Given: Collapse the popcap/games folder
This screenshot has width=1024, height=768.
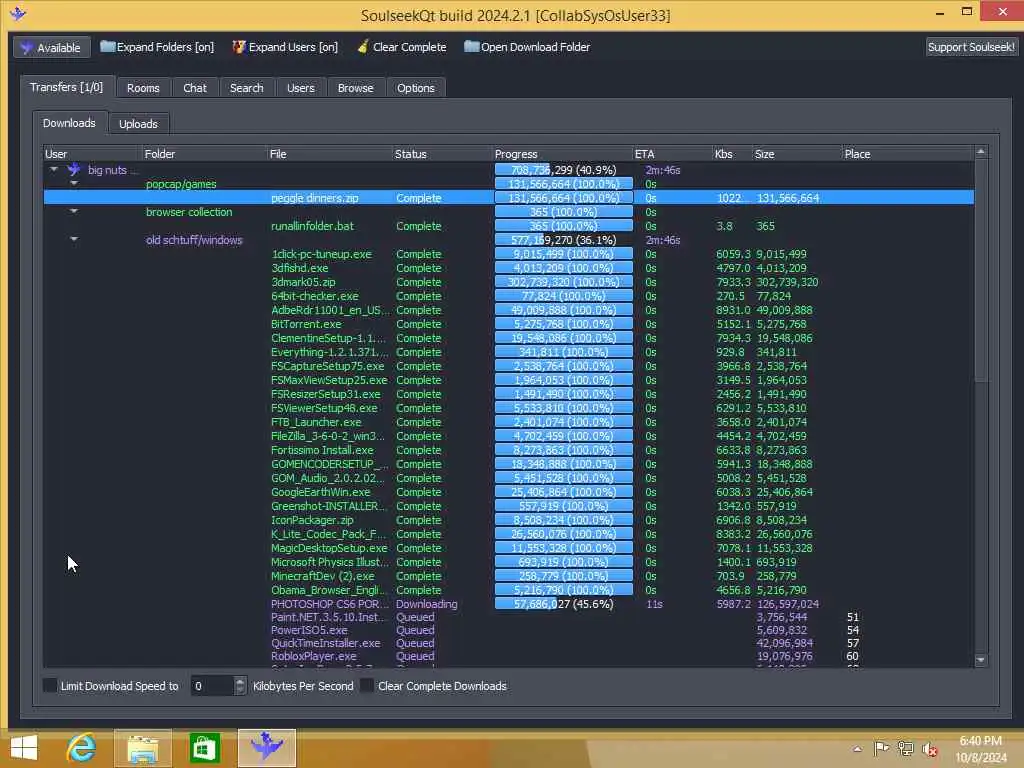Looking at the screenshot, I should click(x=74, y=184).
